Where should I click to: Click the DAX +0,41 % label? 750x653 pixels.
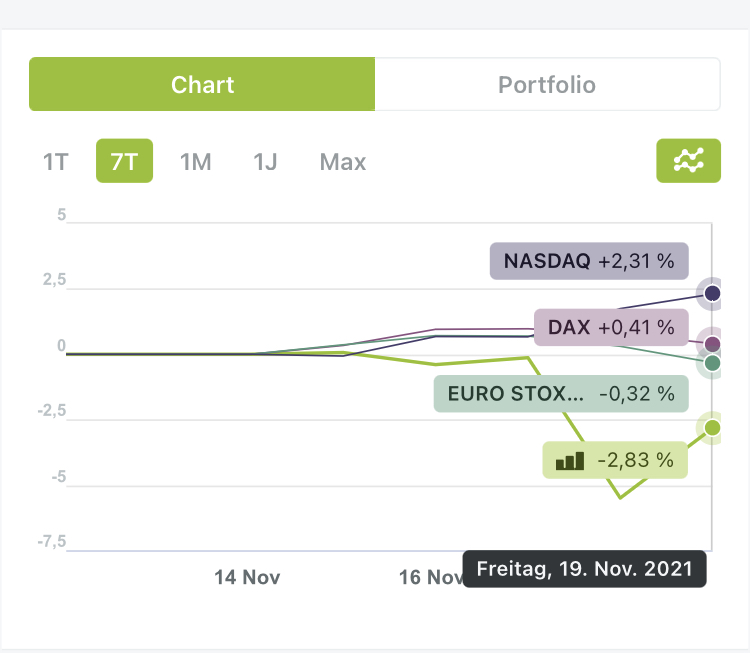[x=611, y=327]
